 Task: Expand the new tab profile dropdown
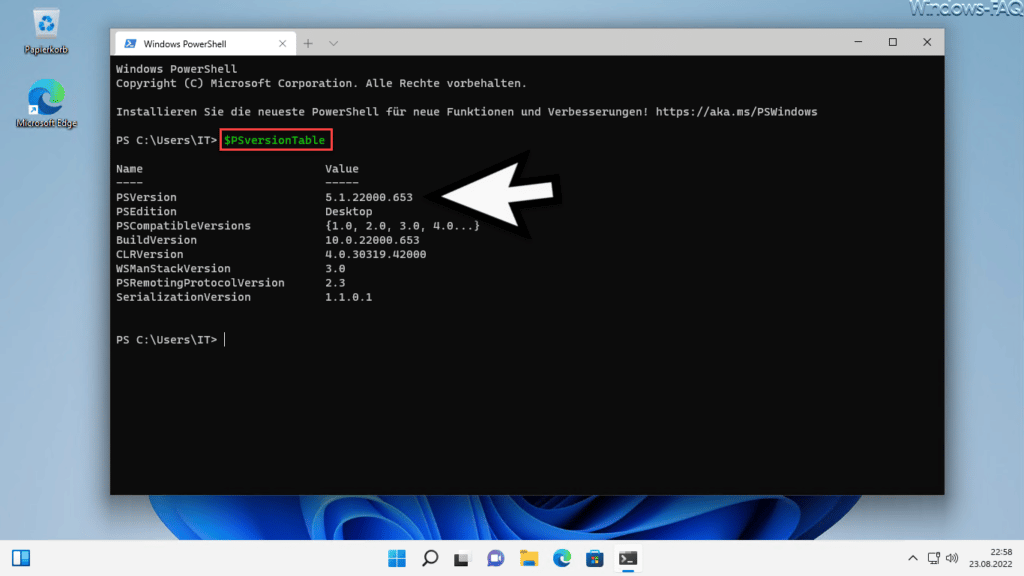pyautogui.click(x=333, y=44)
